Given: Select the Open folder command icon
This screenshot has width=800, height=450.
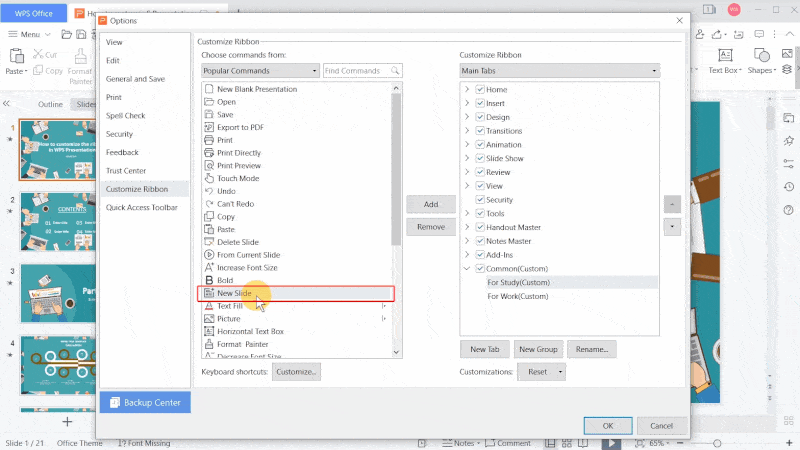Looking at the screenshot, I should (209, 102).
